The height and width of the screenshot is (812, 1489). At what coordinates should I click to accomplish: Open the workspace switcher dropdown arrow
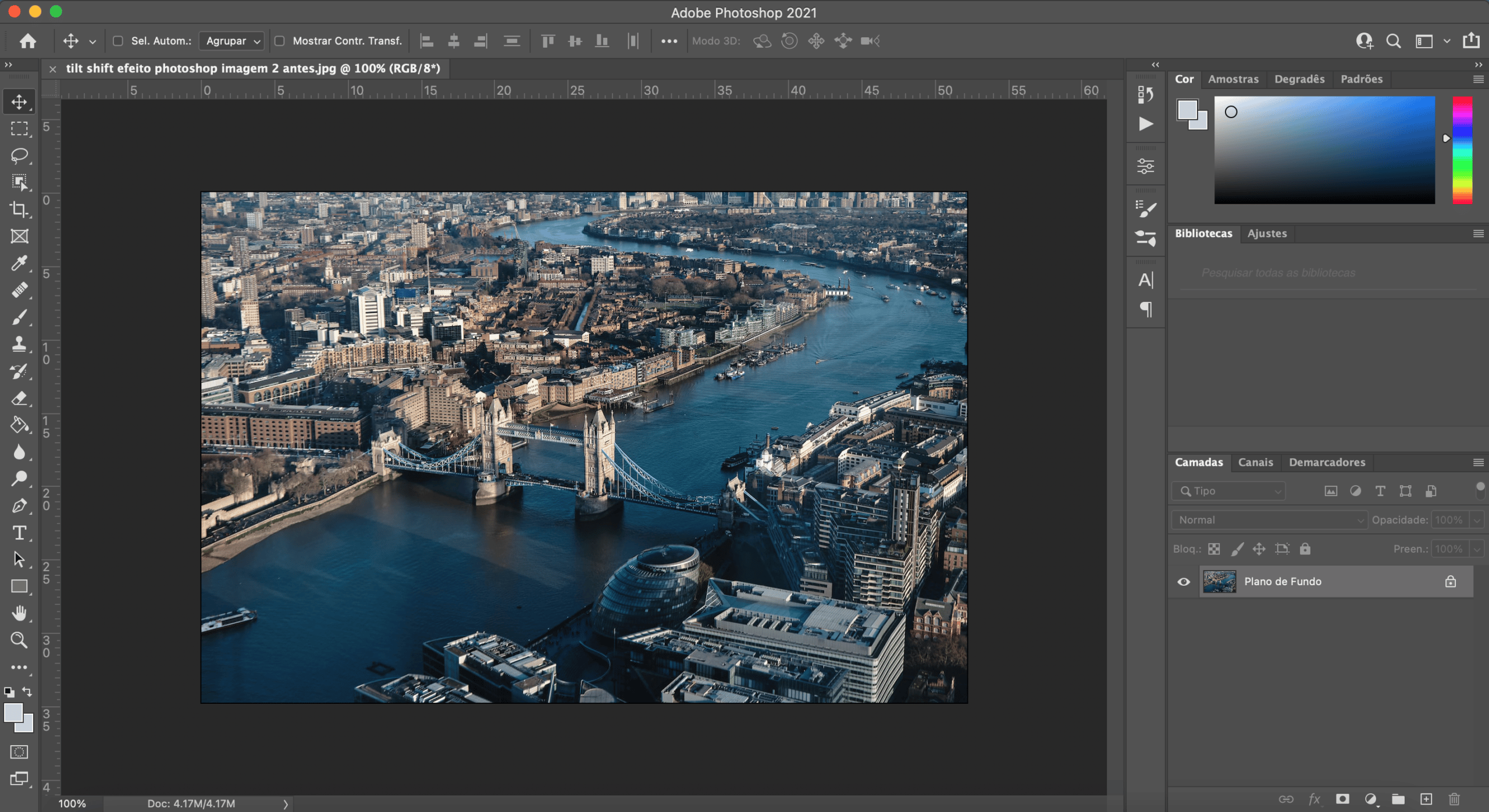coord(1447,41)
